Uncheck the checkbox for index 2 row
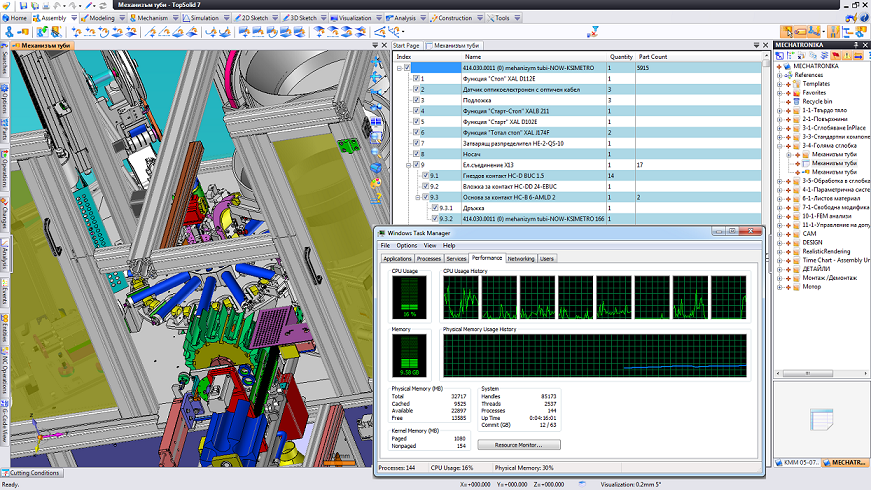Viewport: 871px width, 490px height. tap(416, 89)
